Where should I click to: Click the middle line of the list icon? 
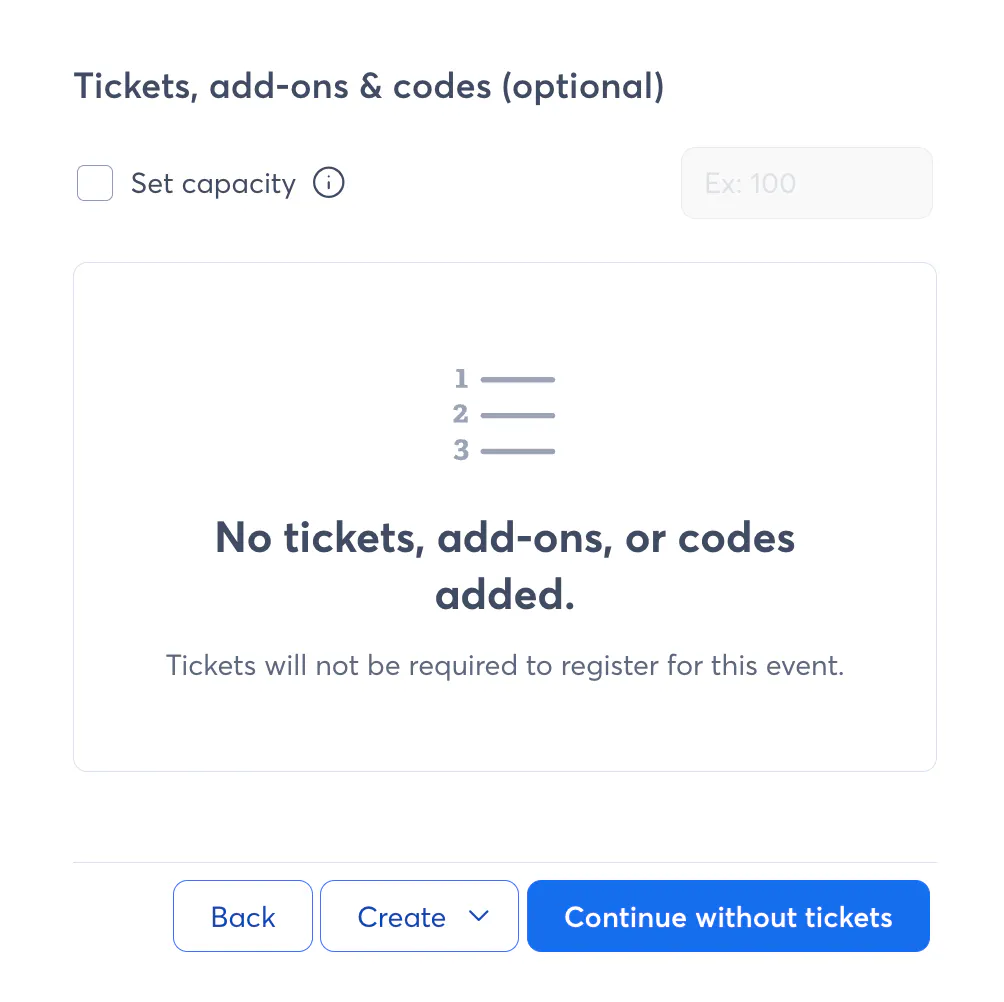pyautogui.click(x=517, y=416)
